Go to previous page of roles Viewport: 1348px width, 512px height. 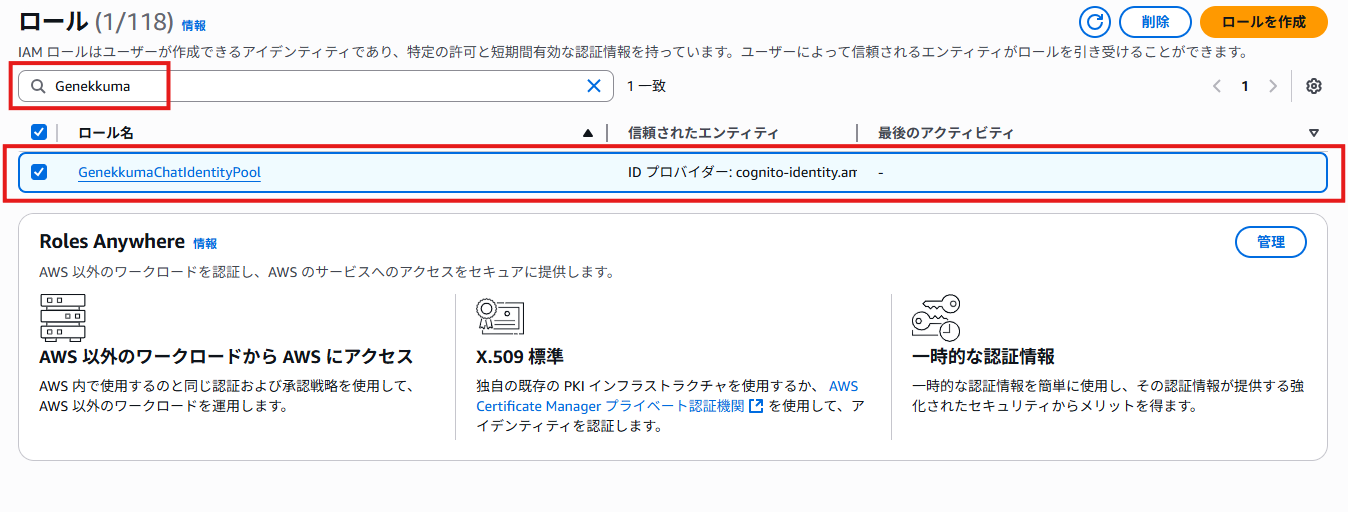[1217, 86]
